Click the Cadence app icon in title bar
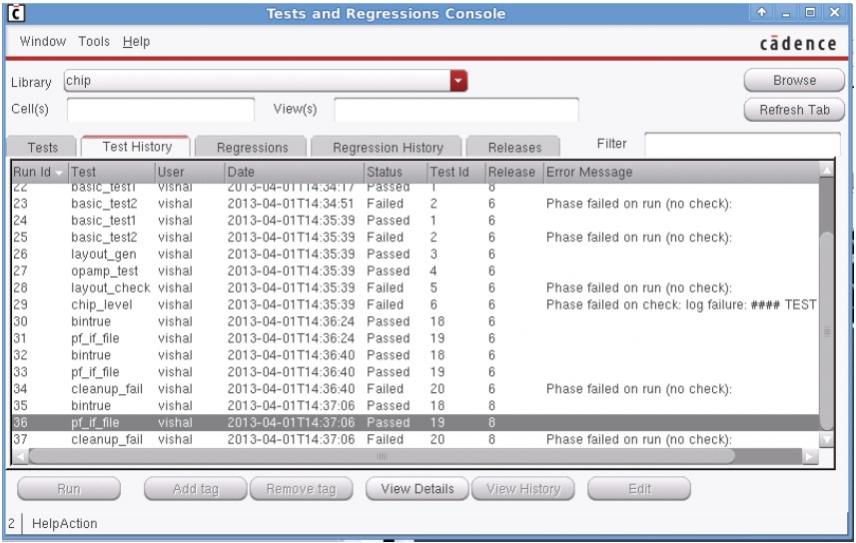This screenshot has height=543, width=856. click(16, 13)
